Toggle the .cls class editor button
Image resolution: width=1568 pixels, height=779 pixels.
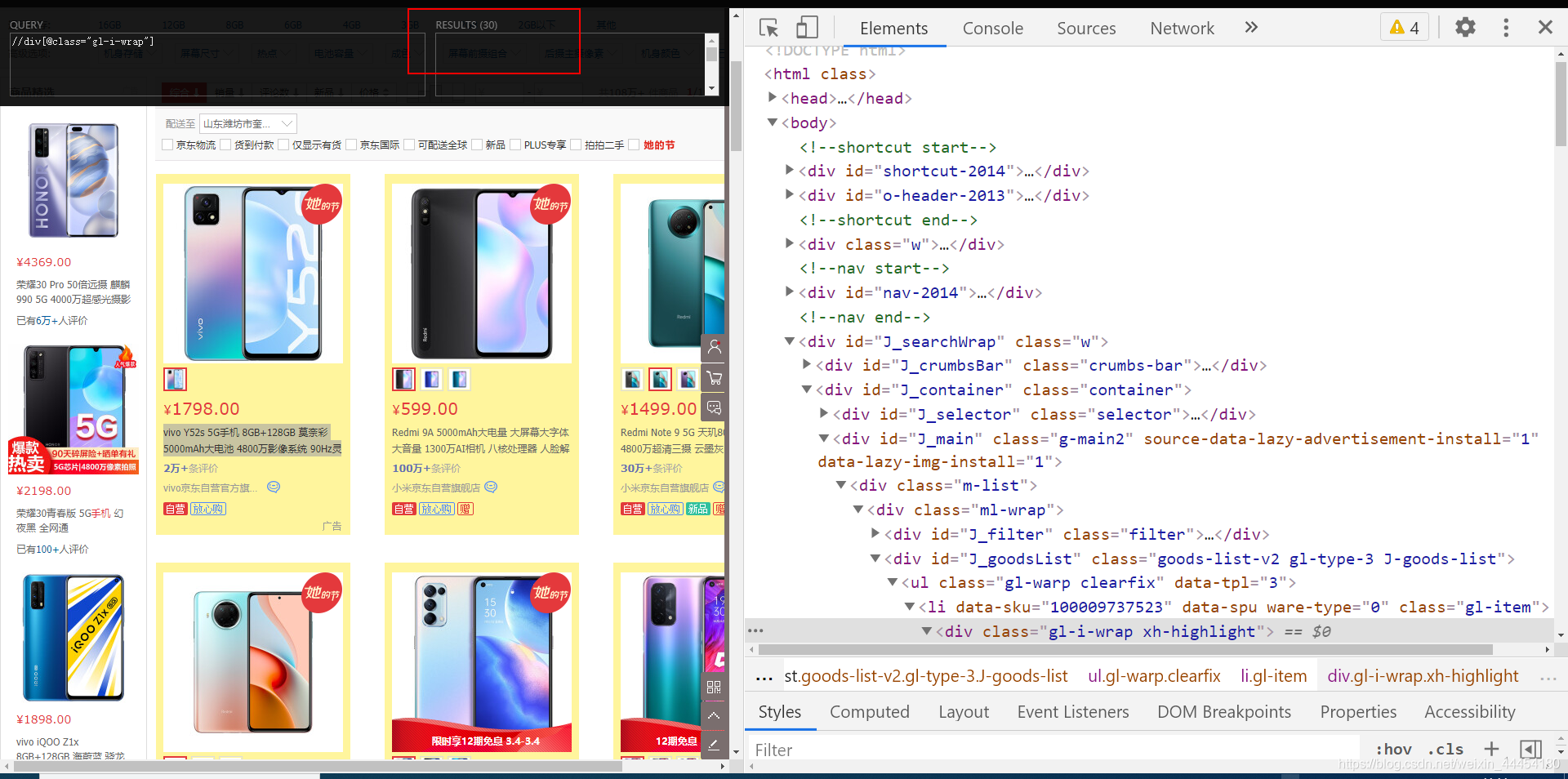click(1445, 749)
